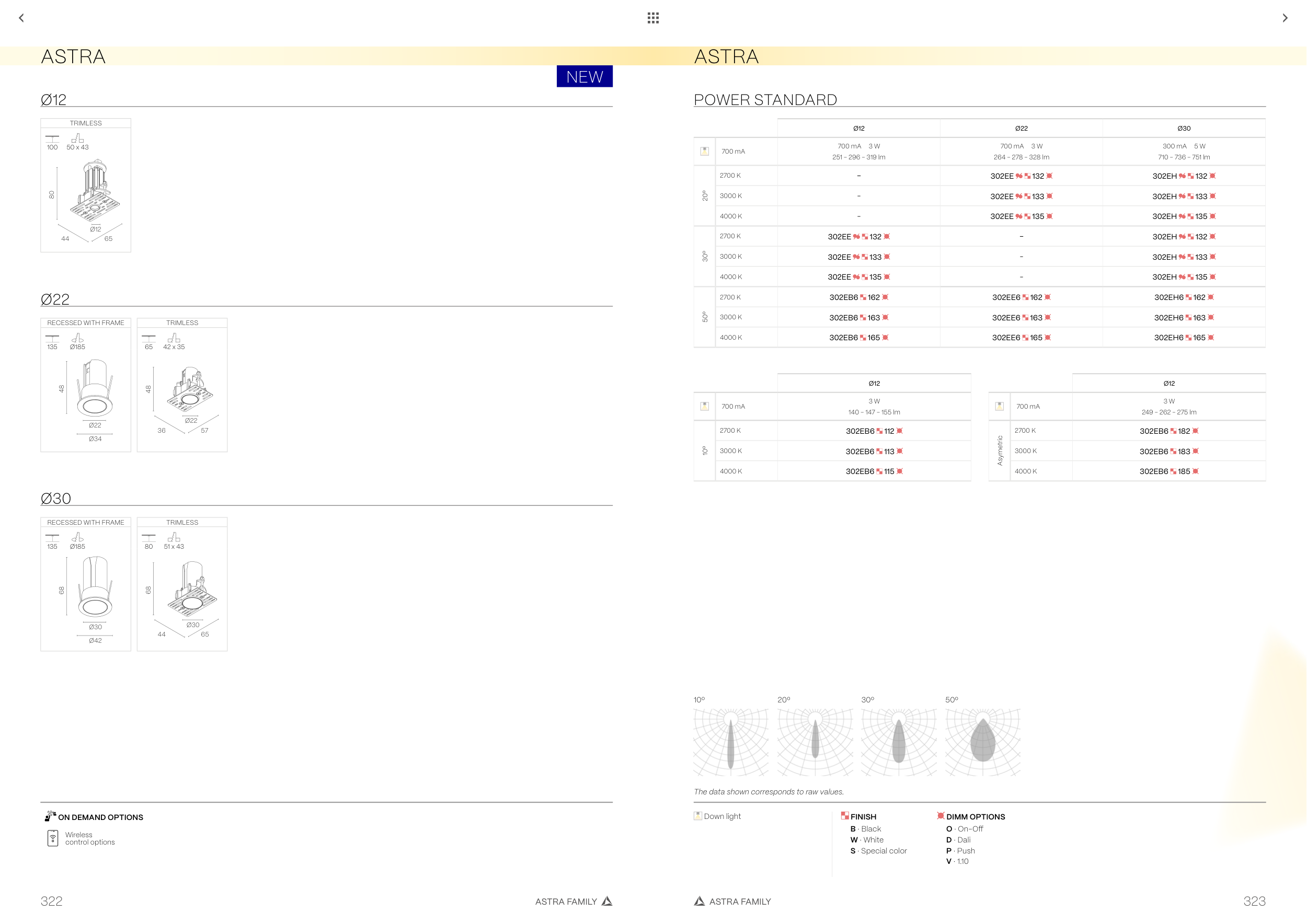The width and height of the screenshot is (1307, 924).
Task: Click the Wireless control options phone icon
Action: 52,838
